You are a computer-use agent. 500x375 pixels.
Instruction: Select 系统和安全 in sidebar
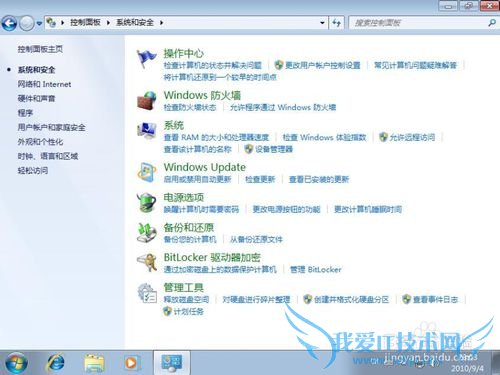pos(36,70)
